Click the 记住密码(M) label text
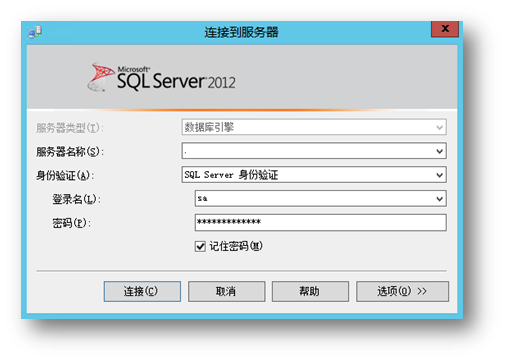Image resolution: width=505 pixels, height=361 pixels. pos(236,246)
